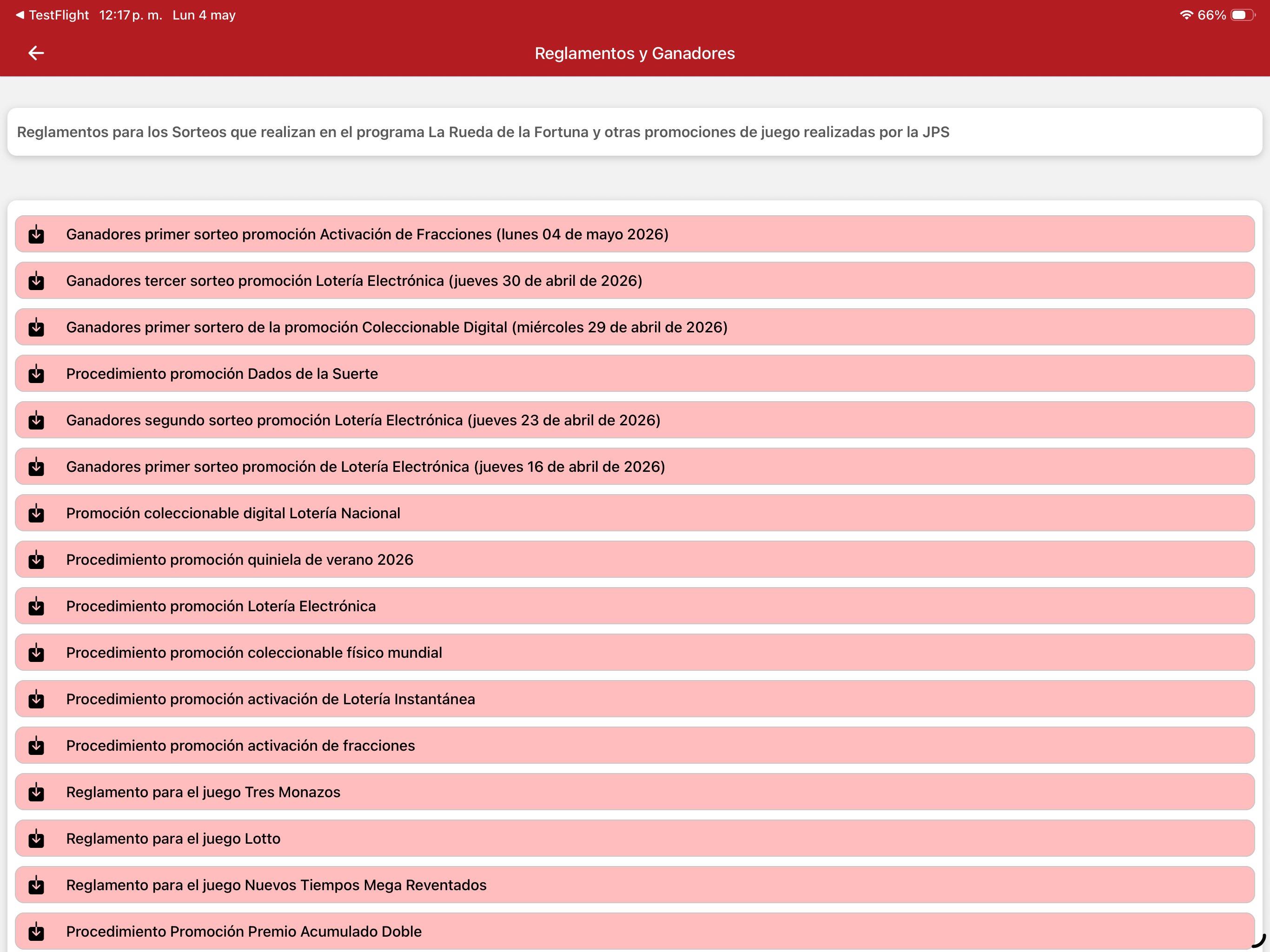Open Procedimiento activación de Lotería Instantánea
Image resolution: width=1270 pixels, height=952 pixels.
tap(635, 700)
